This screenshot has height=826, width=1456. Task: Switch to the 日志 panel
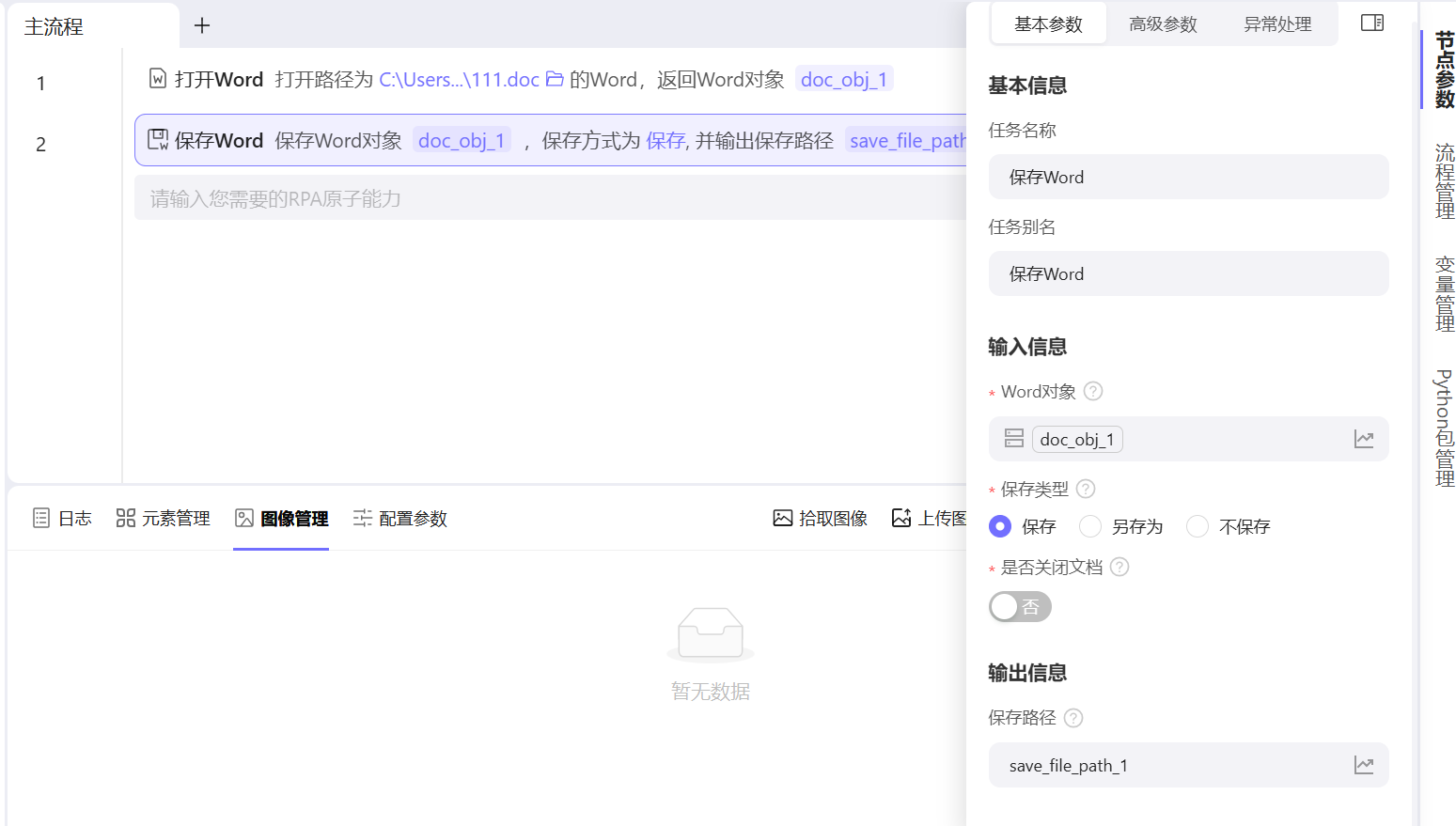click(62, 518)
